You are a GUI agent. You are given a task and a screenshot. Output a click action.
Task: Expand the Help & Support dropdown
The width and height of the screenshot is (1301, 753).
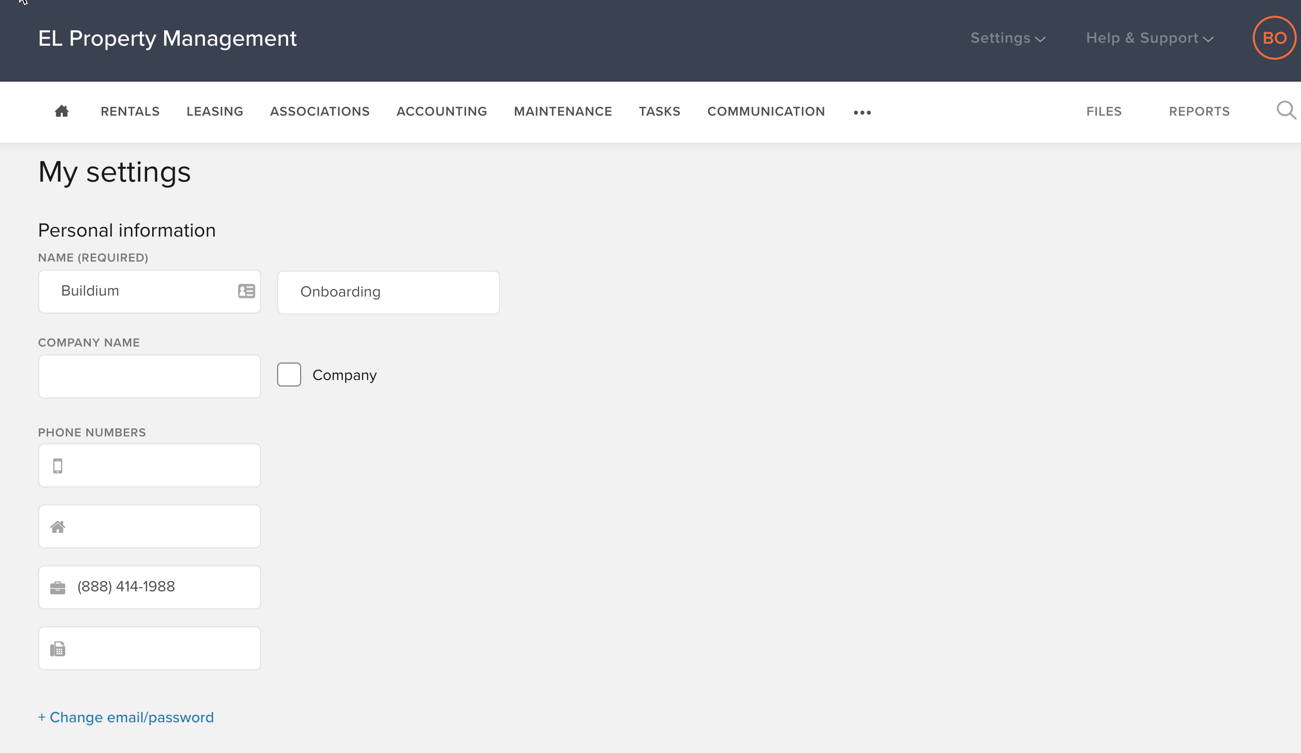(x=1149, y=38)
